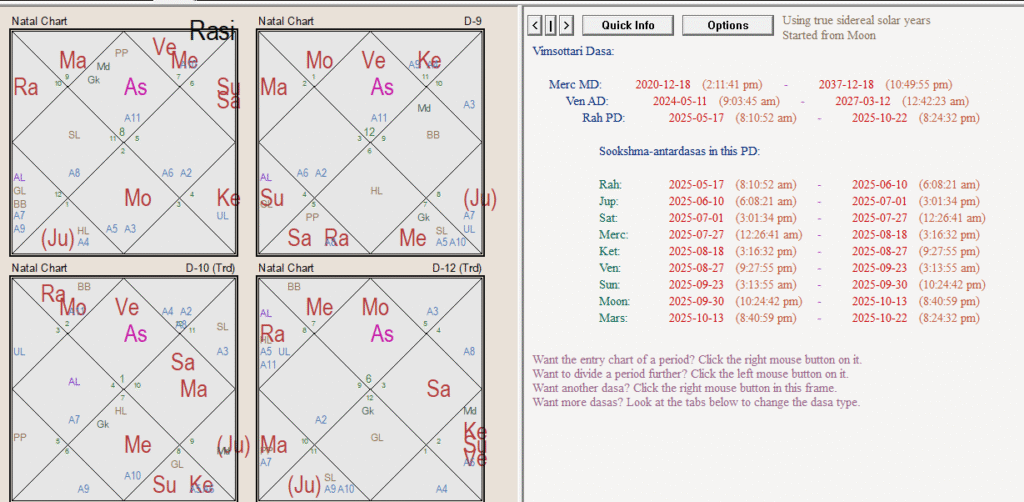Click the middle bar navigation button
Screen dimensions: 1024x502
(x=551, y=25)
